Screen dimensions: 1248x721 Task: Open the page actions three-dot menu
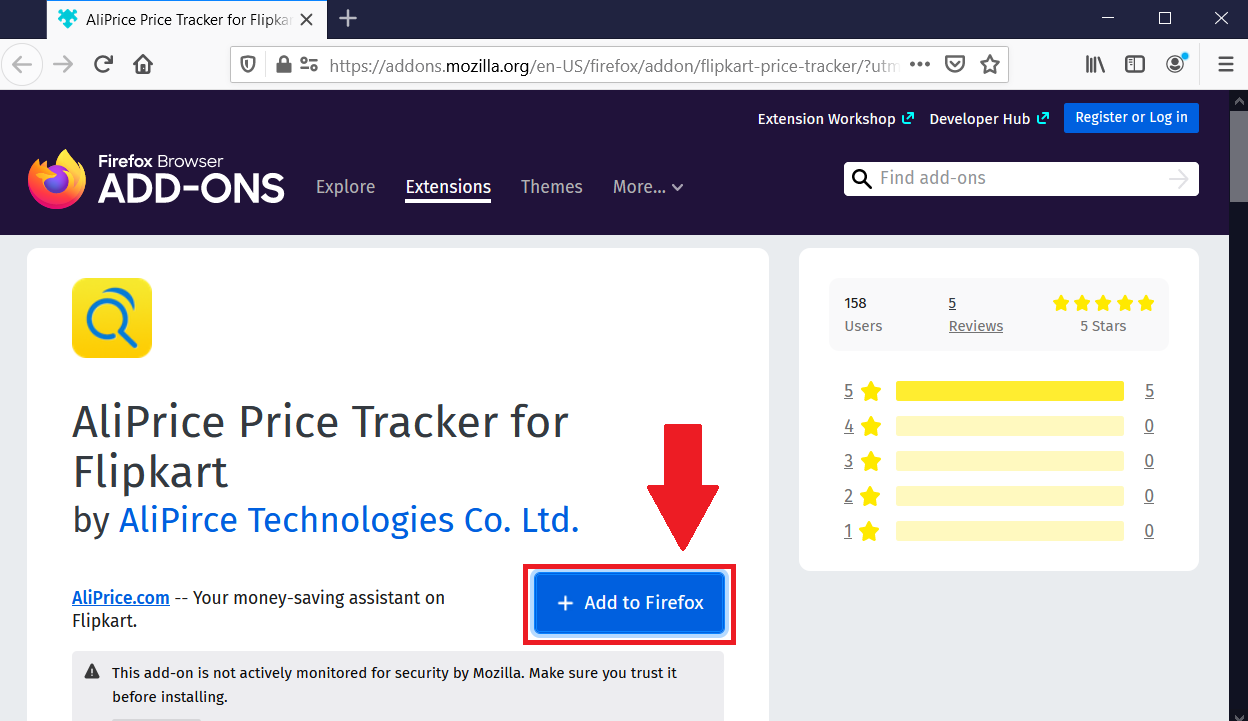click(x=920, y=64)
